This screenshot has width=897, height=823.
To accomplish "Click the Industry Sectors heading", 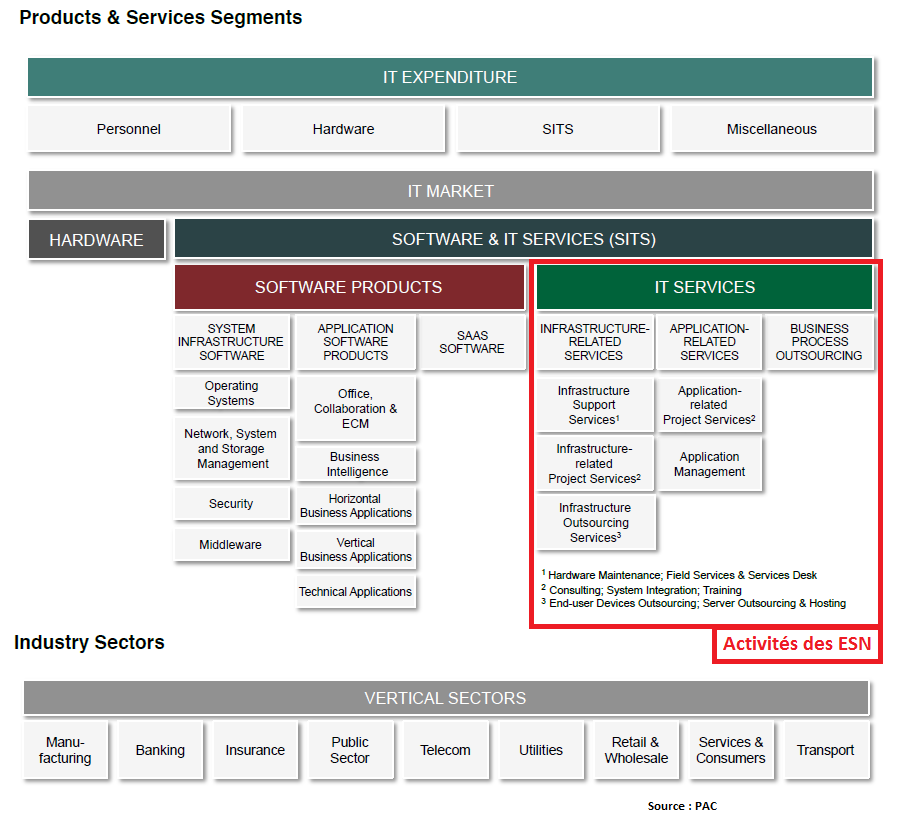I will click(89, 642).
